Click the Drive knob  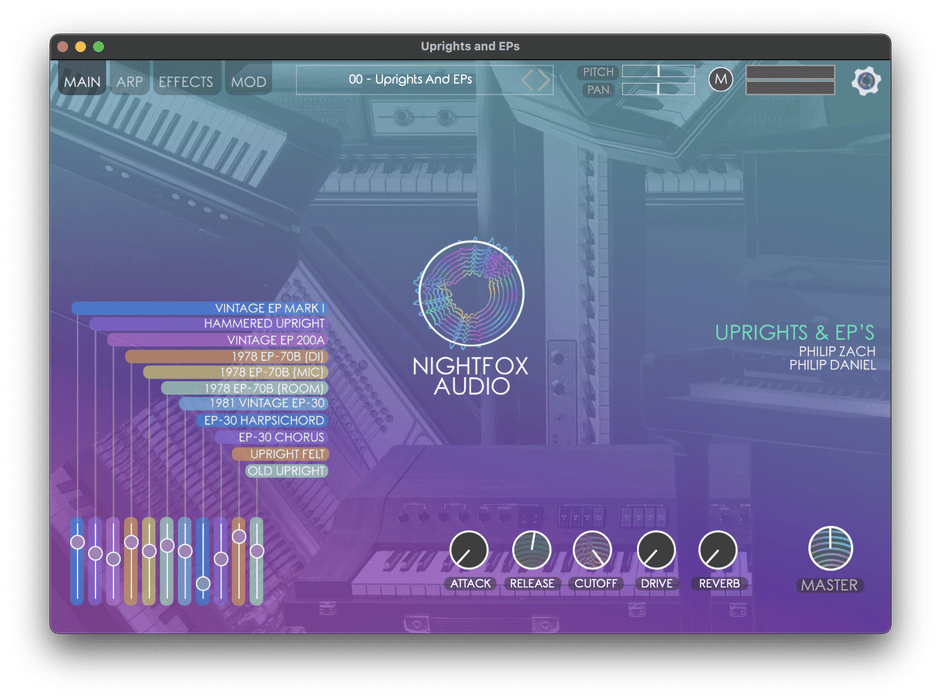(656, 550)
